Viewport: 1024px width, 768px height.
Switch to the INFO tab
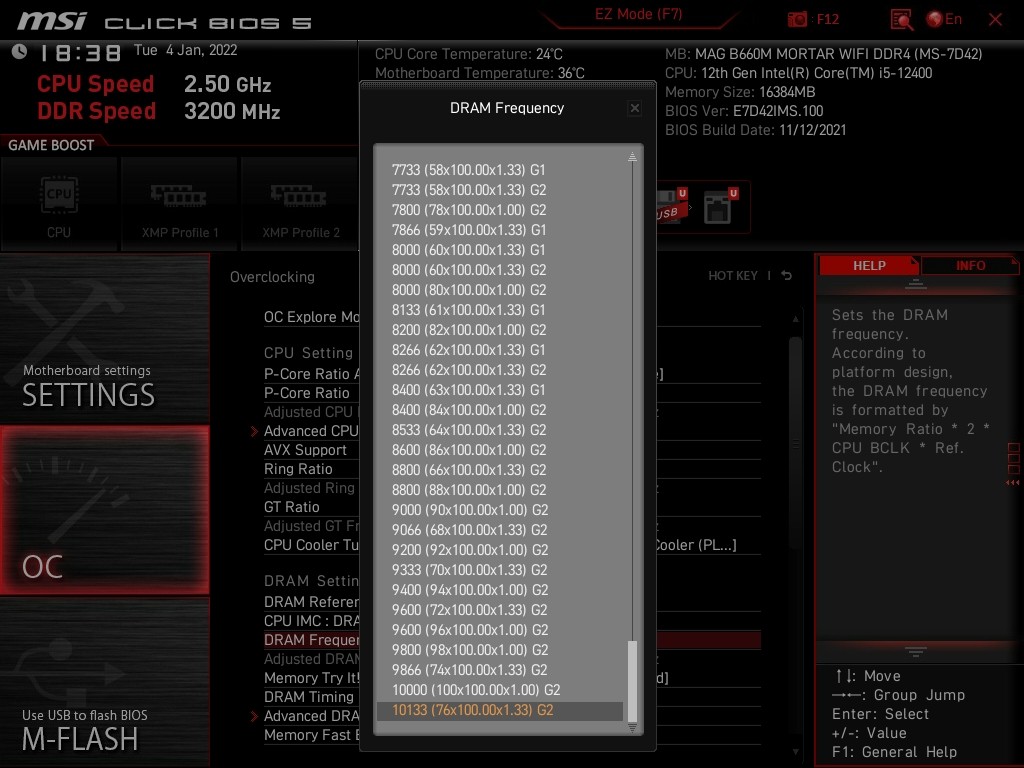coord(970,266)
